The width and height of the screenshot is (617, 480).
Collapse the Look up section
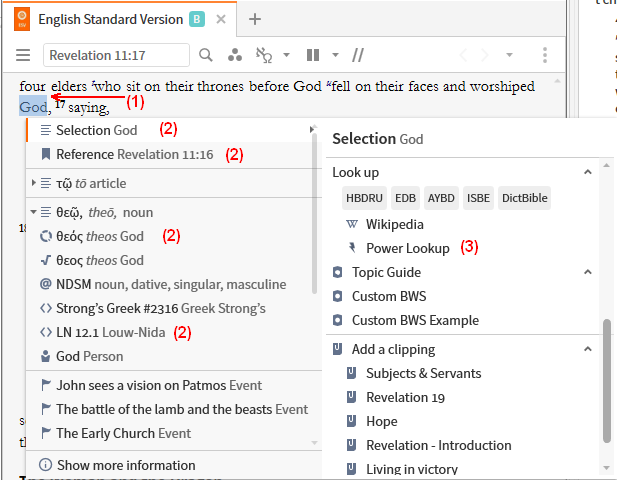tap(587, 172)
